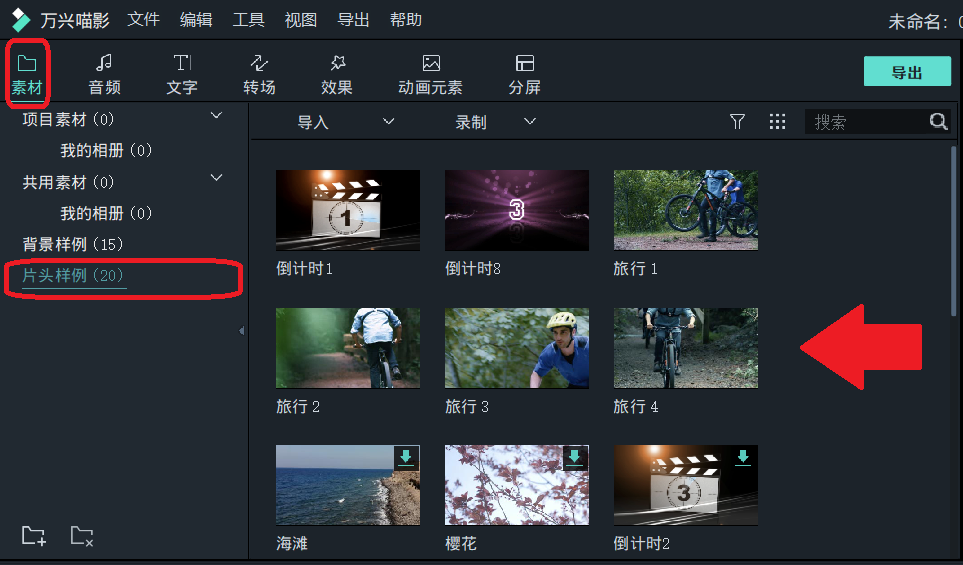Viewport: 963px width, 565px height.
Task: Click the search magnifier icon
Action: pos(938,122)
